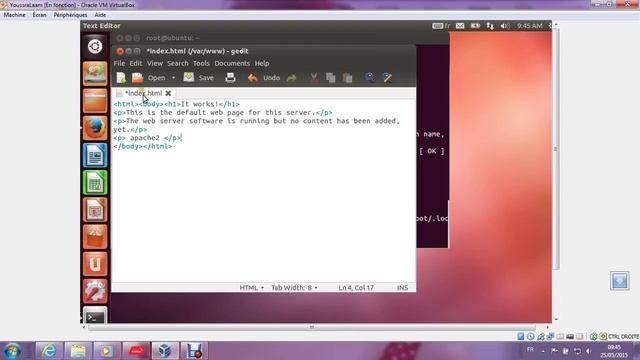Open sound volume indicator in Ubuntu panel

point(504,26)
